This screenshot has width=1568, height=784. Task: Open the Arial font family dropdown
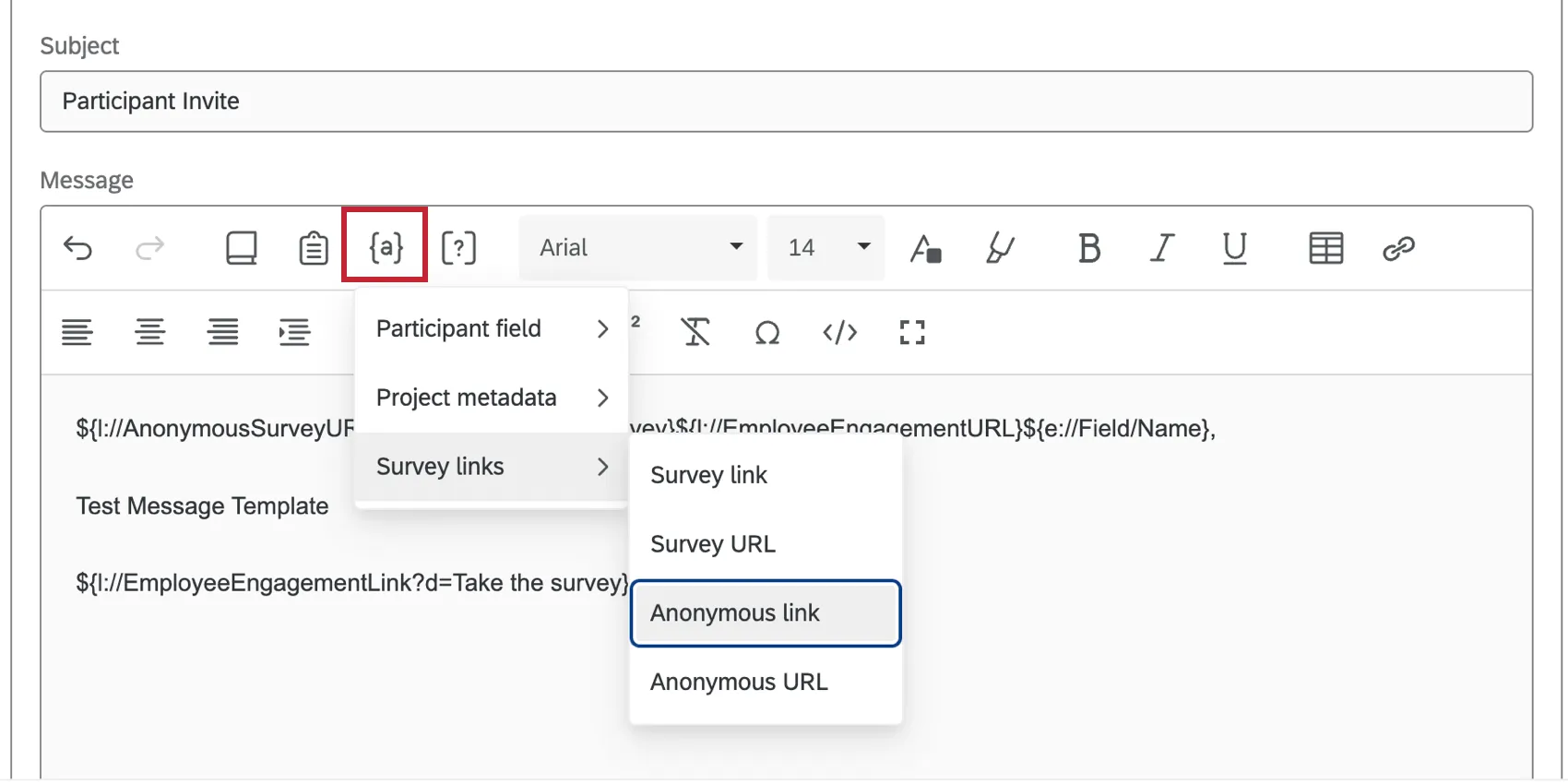(639, 247)
